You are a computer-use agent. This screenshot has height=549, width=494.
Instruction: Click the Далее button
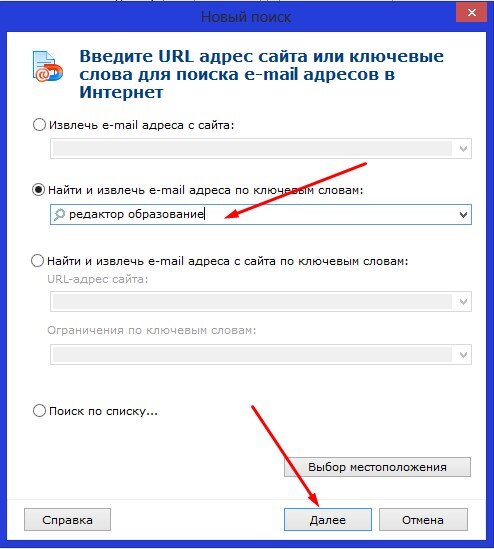tap(328, 520)
